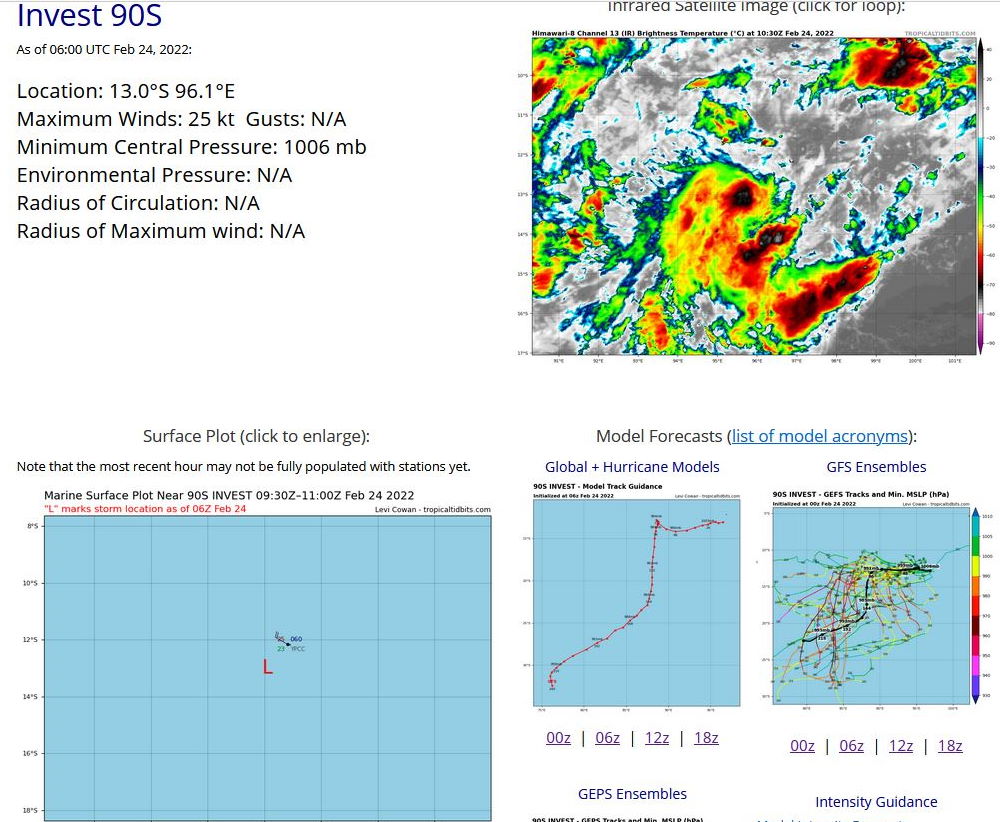Click the Intensity Guidance heading

(876, 802)
